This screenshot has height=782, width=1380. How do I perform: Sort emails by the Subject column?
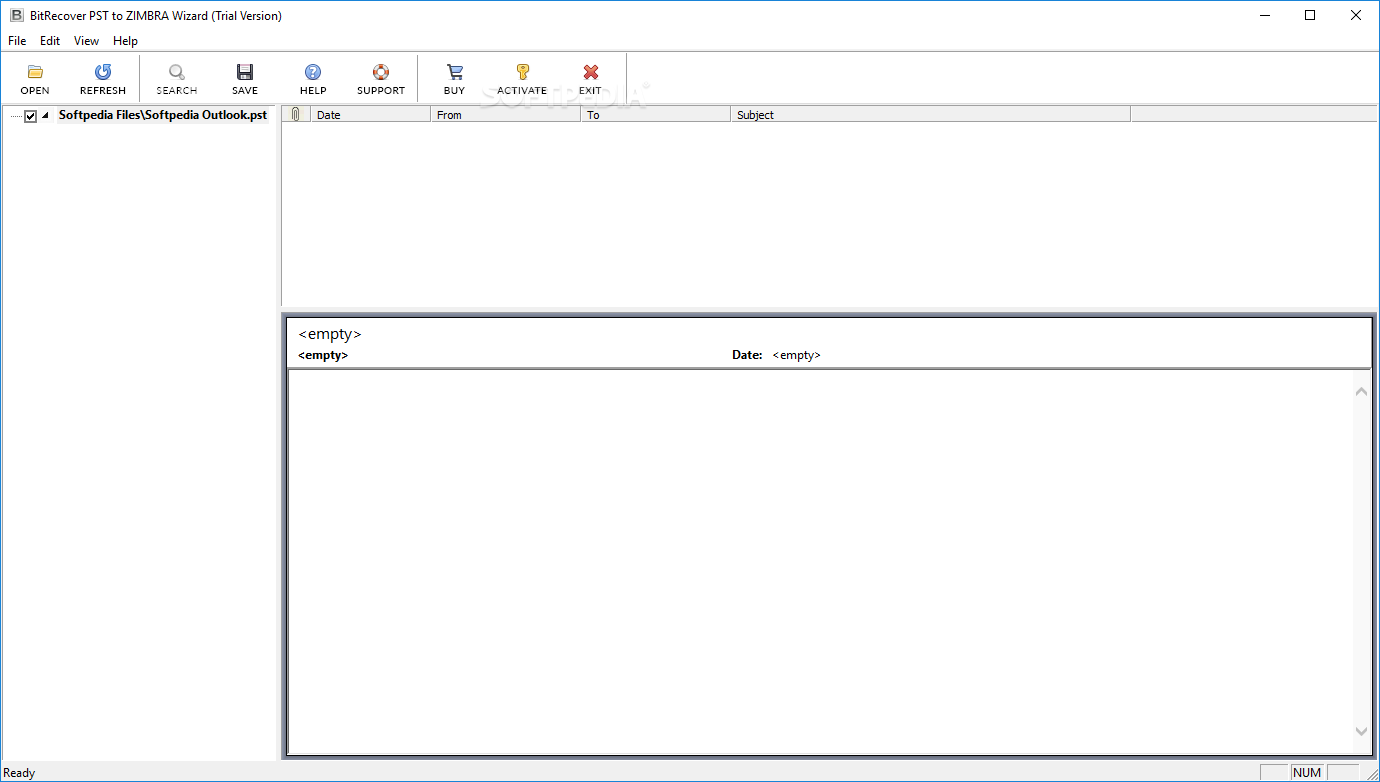pyautogui.click(x=930, y=114)
